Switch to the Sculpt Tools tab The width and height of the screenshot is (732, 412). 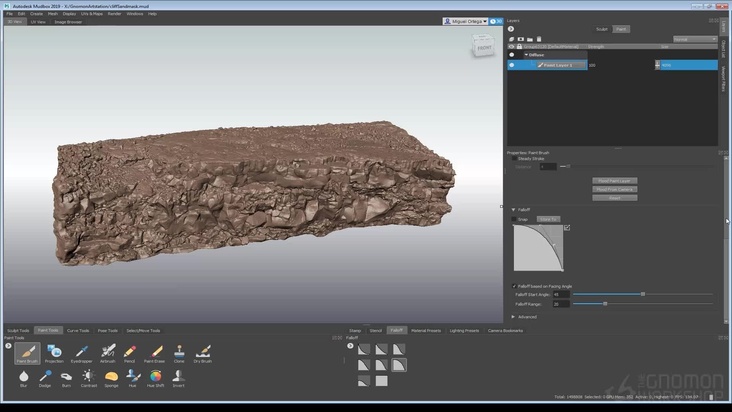pyautogui.click(x=18, y=330)
